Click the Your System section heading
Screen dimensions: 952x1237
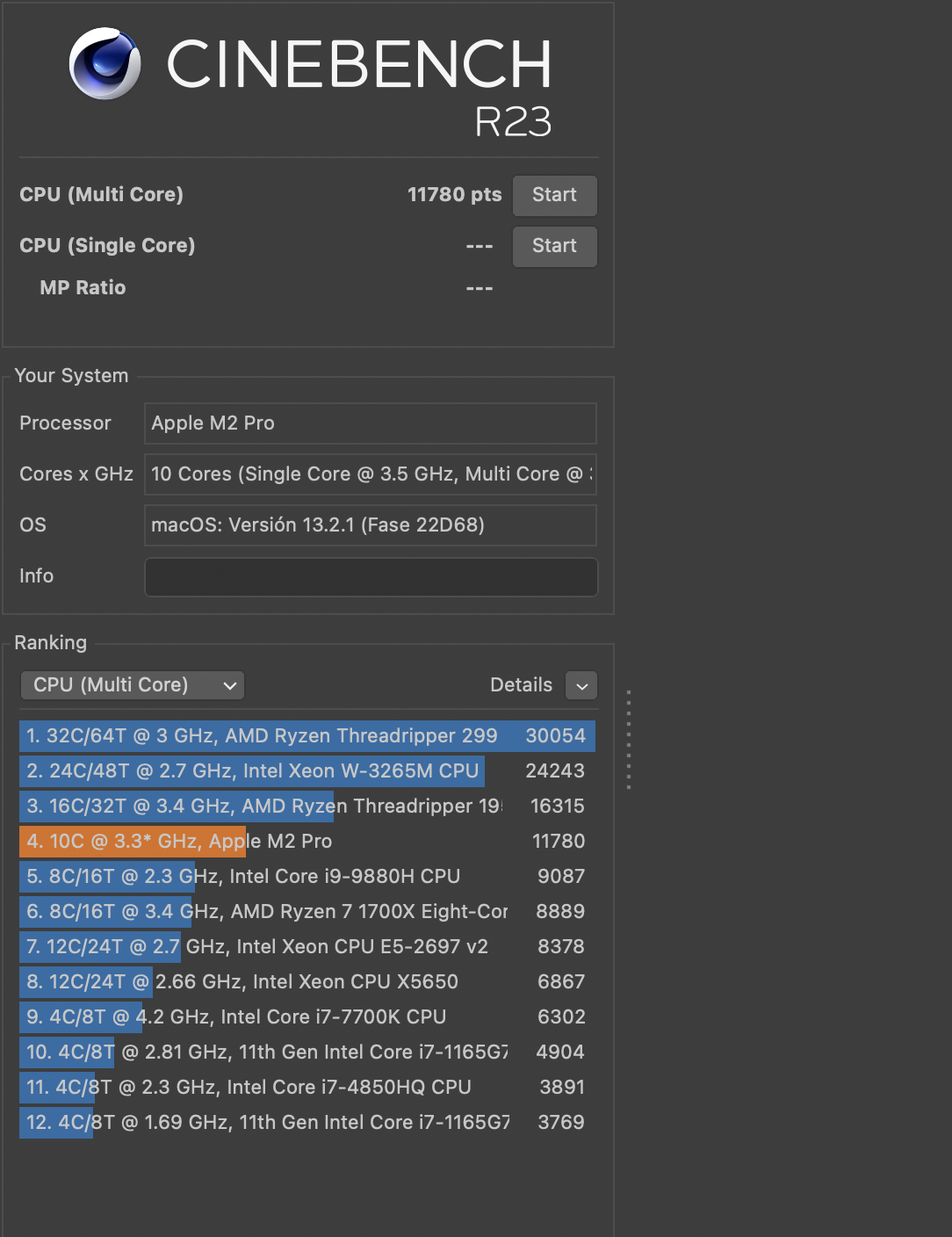71,376
